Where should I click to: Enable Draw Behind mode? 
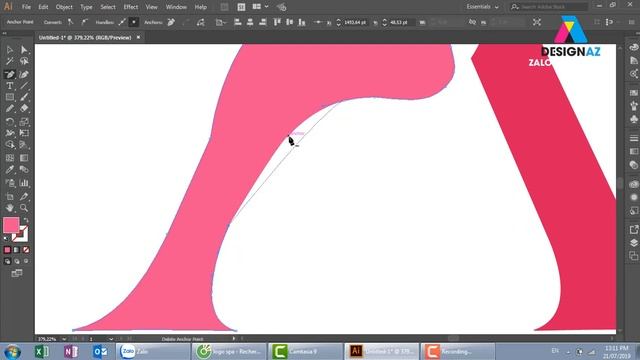tap(17, 261)
